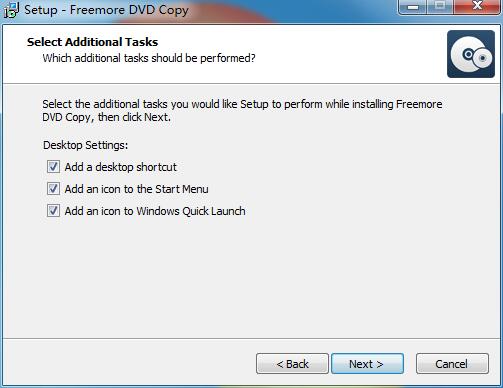503x388 pixels.
Task: Click the 'Add an icon to Windows Quick Launch' label
Action: pyautogui.click(x=155, y=211)
